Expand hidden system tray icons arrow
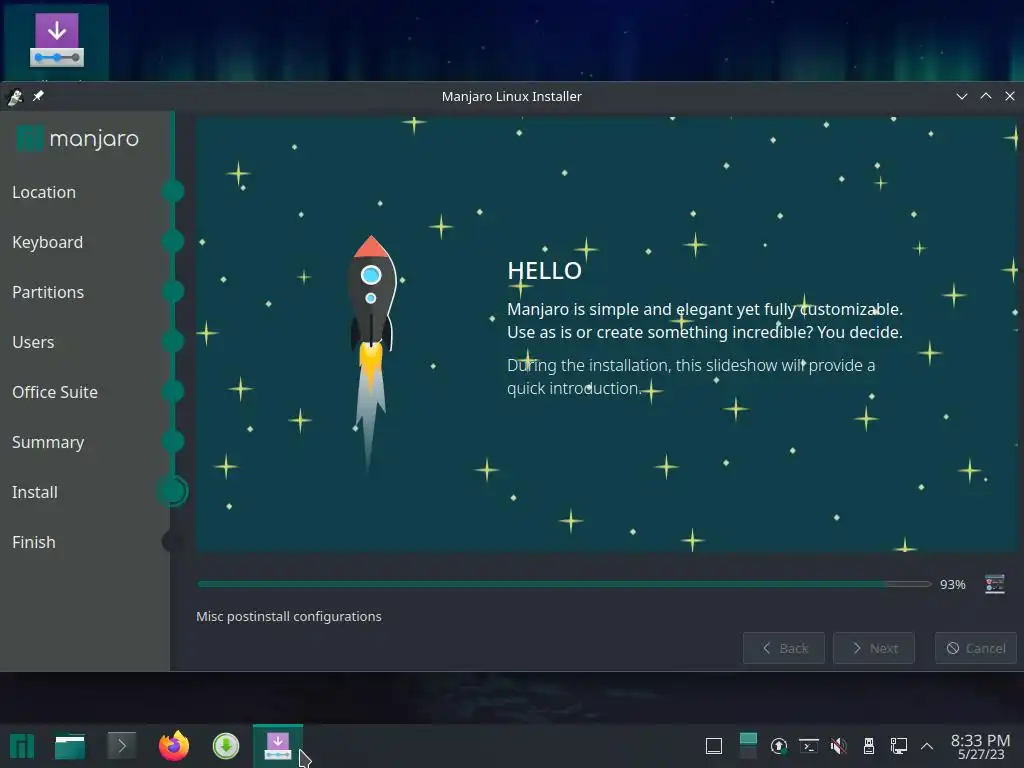The width and height of the screenshot is (1024, 768). pyautogui.click(x=927, y=746)
